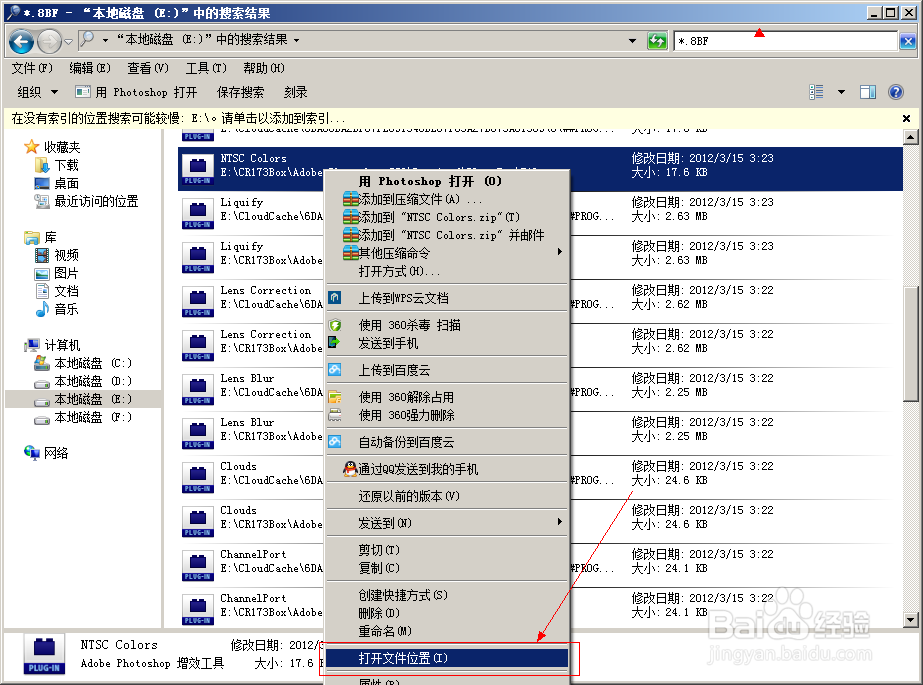This screenshot has height=685, width=923.
Task: Open the view options dropdown arrow
Action: [841, 92]
